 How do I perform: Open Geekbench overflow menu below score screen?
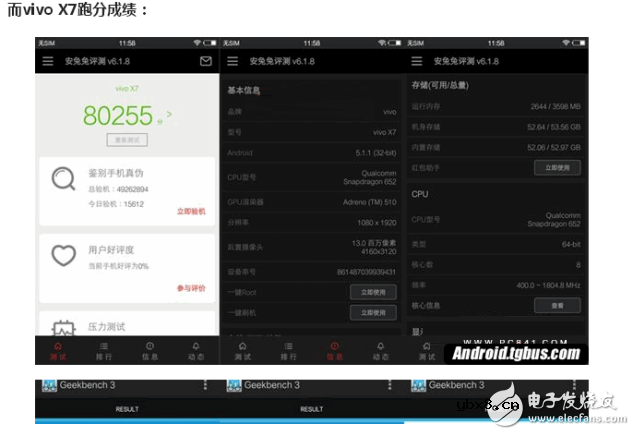point(205,385)
